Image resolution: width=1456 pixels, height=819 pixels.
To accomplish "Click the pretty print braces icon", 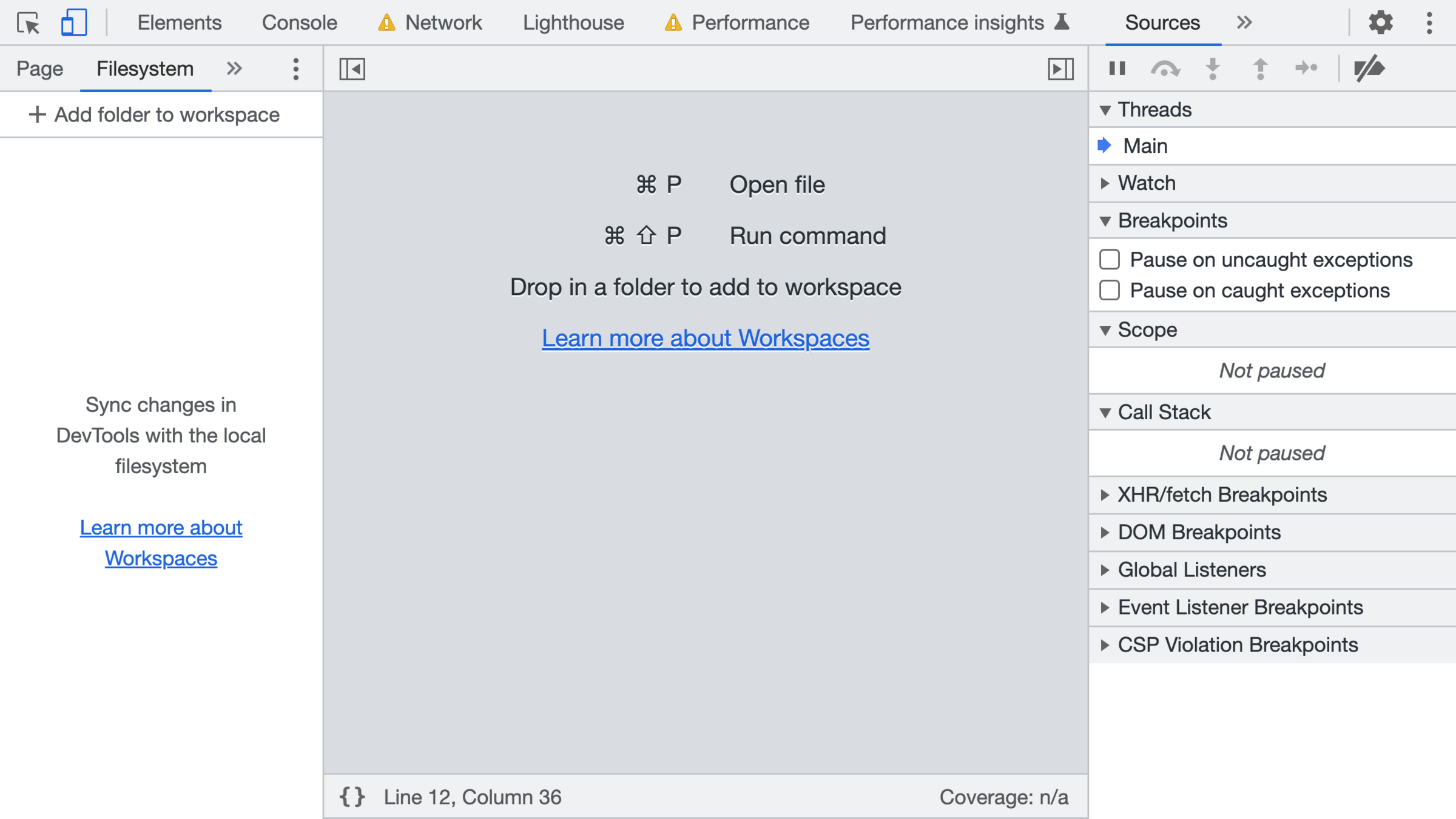I will (352, 797).
